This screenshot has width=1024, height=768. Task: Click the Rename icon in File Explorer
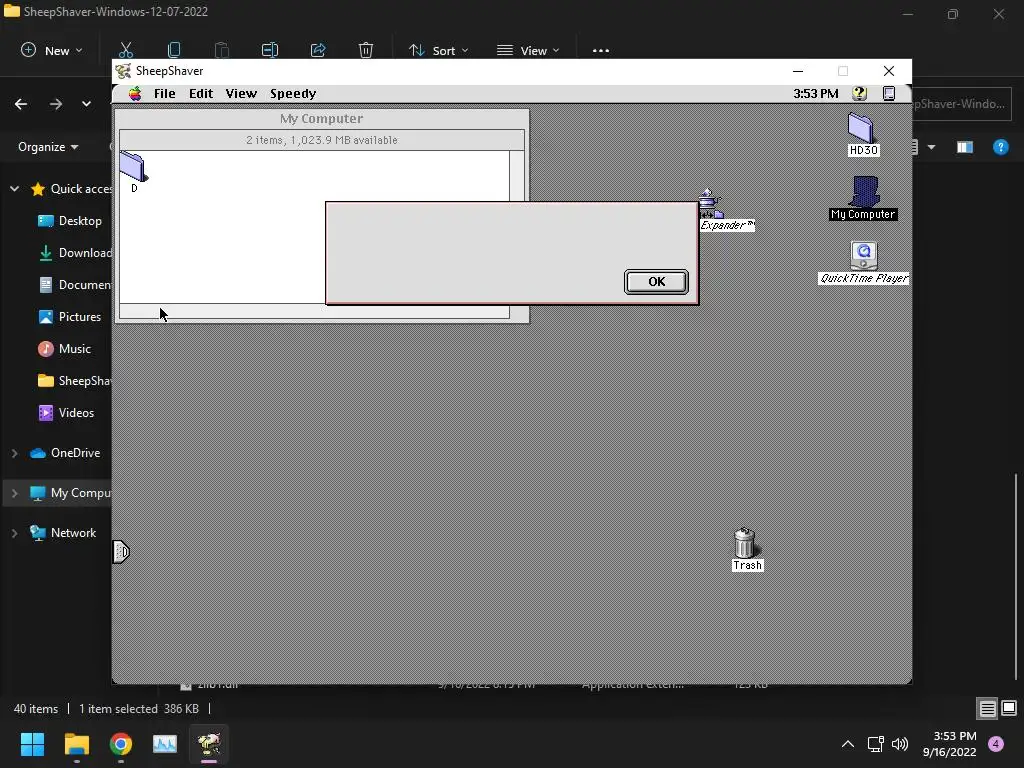(270, 50)
